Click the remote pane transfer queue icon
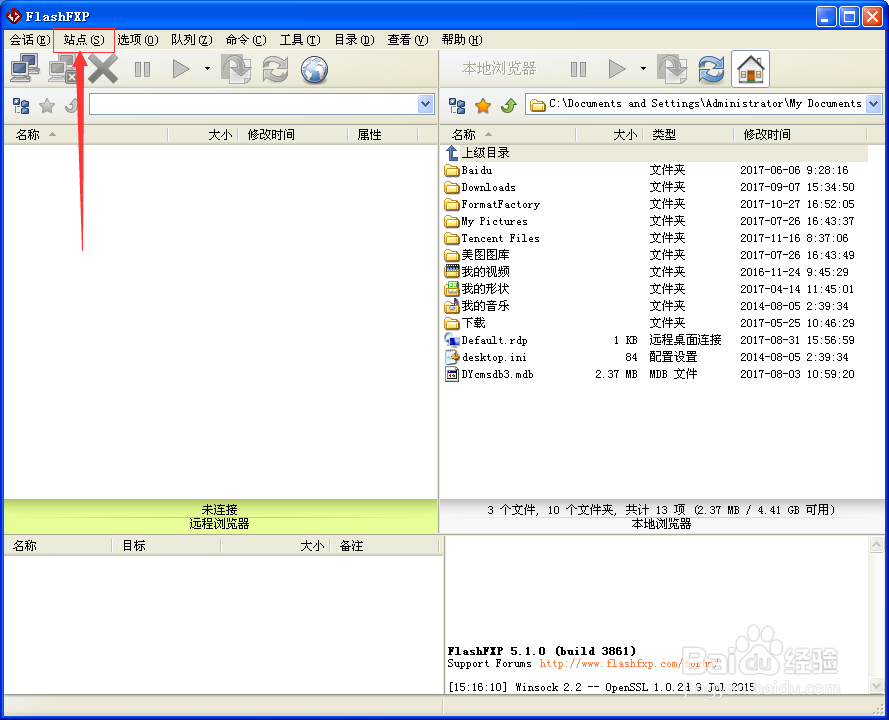This screenshot has height=720, width=889. pyautogui.click(x=236, y=69)
